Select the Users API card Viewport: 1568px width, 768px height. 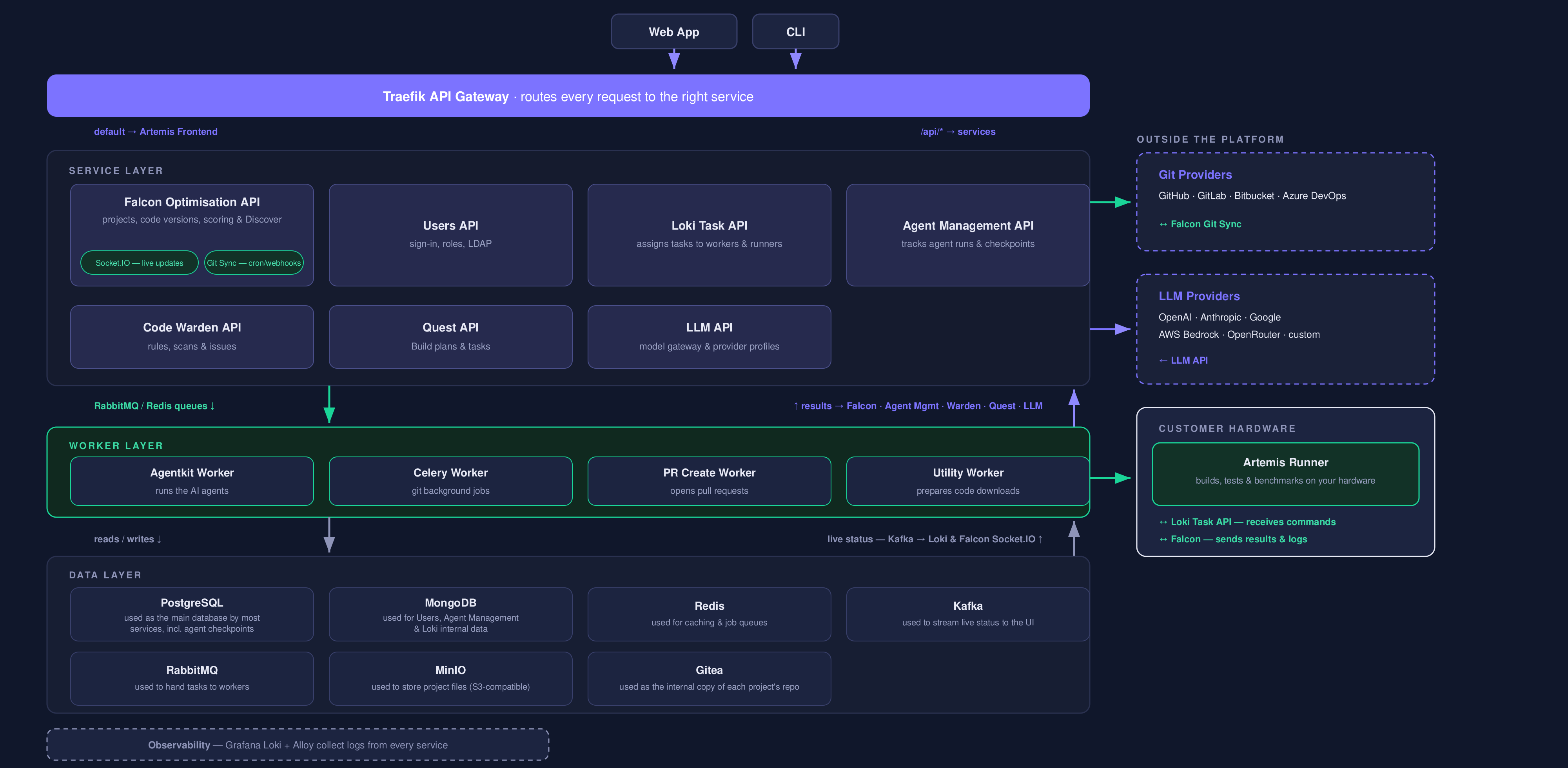point(450,235)
